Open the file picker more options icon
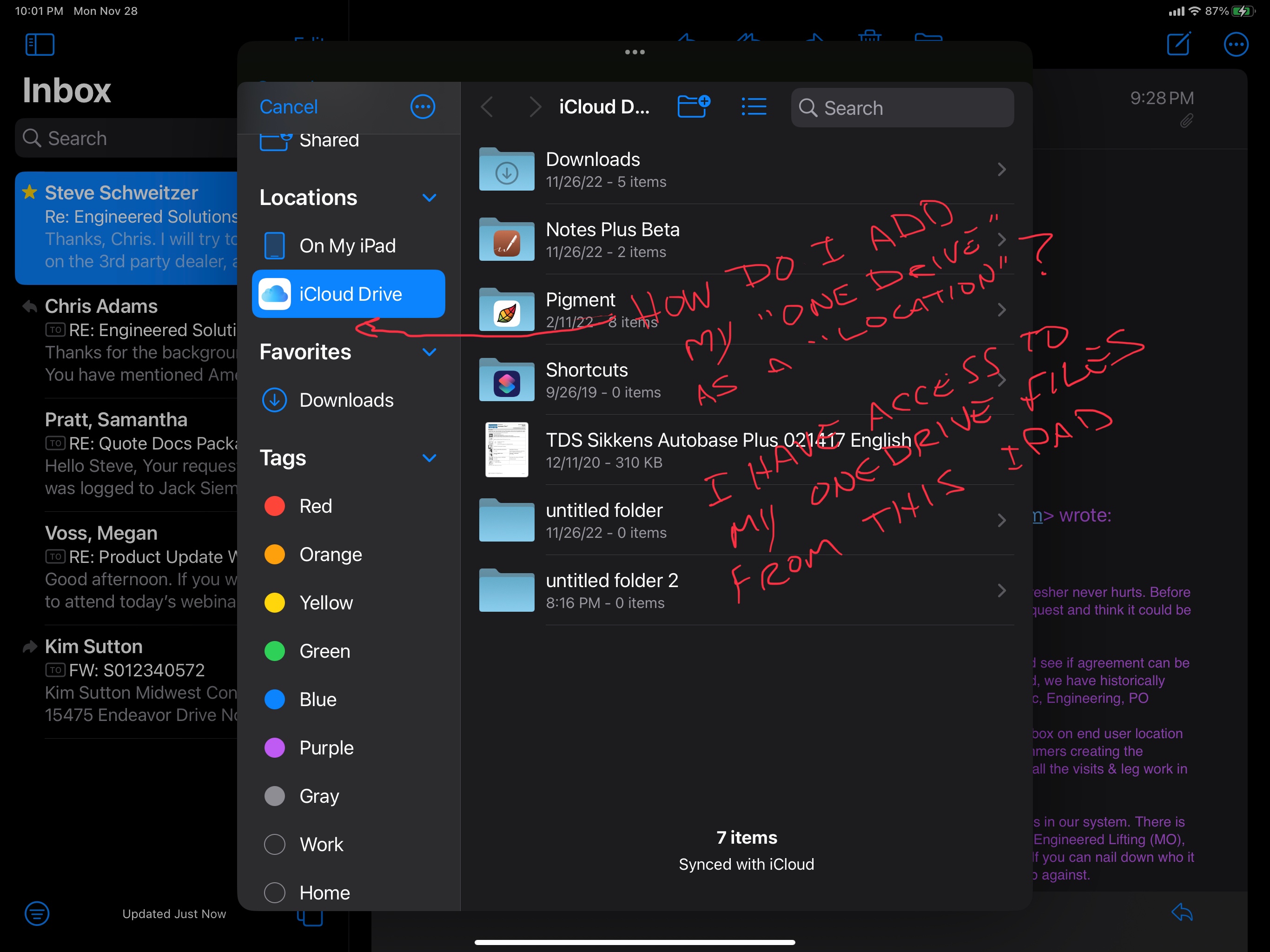1270x952 pixels. tap(423, 107)
